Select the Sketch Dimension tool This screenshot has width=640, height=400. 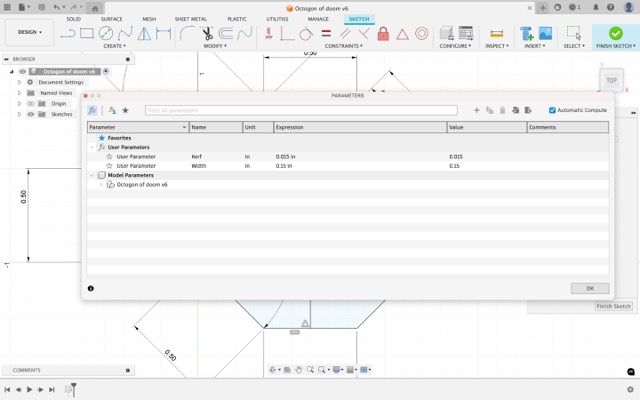pyautogui.click(x=163, y=33)
